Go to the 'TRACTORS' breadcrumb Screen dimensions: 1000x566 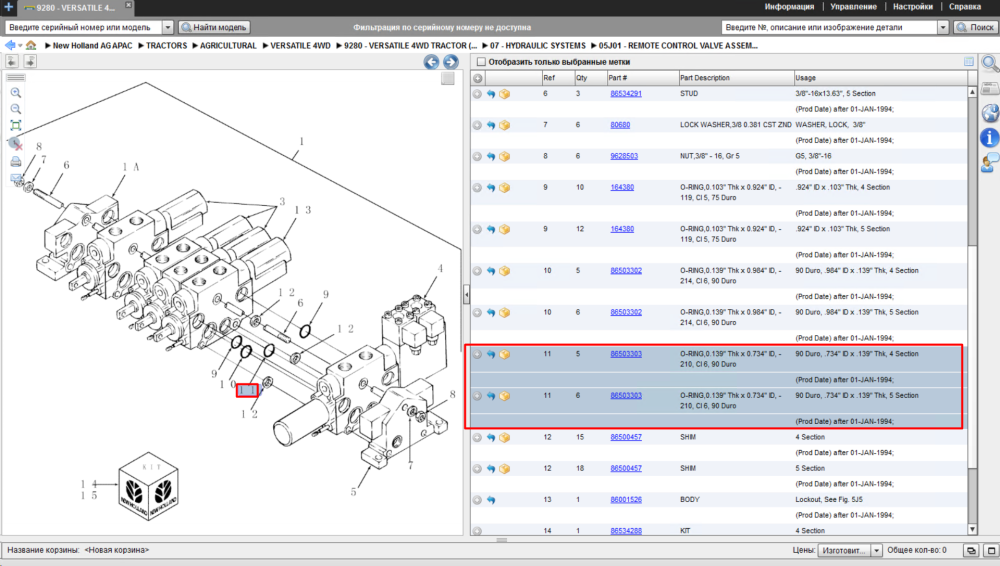tap(166, 45)
